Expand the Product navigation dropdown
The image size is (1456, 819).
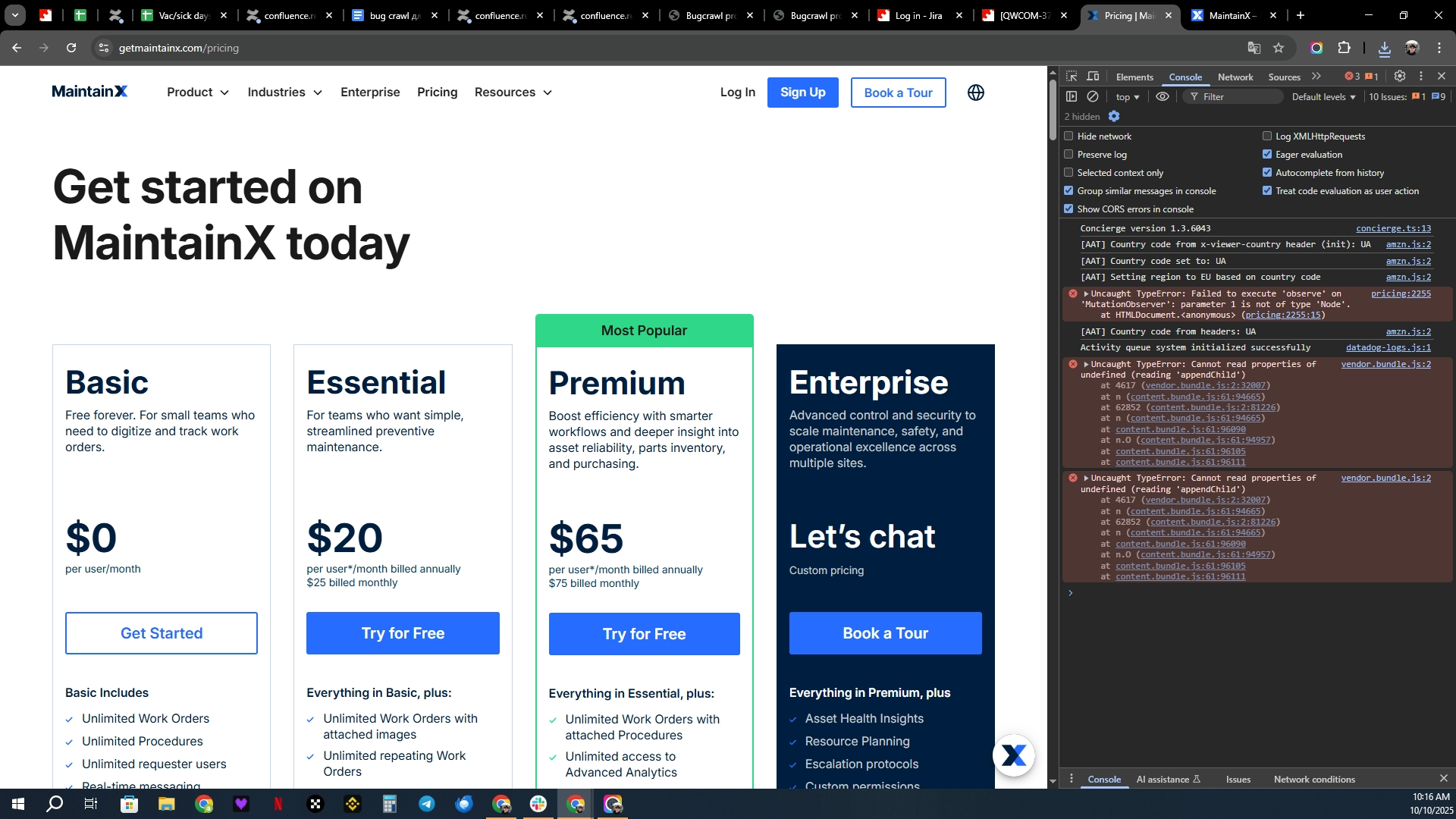198,93
